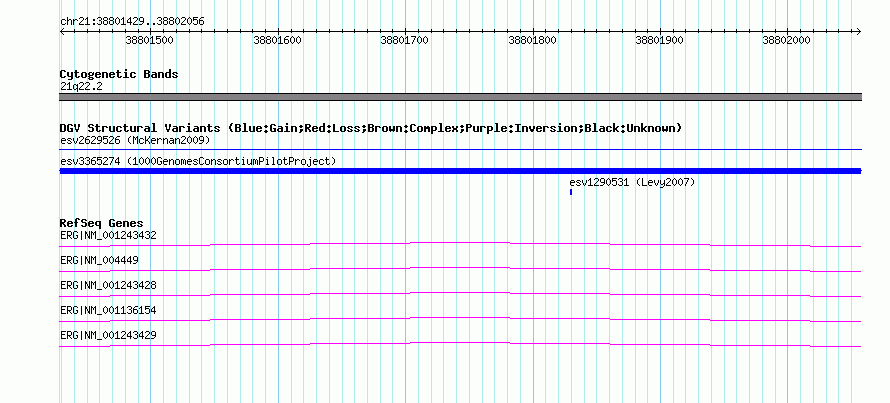890x403 pixels.
Task: Click ruler position label 38802000
Action: click(x=787, y=40)
